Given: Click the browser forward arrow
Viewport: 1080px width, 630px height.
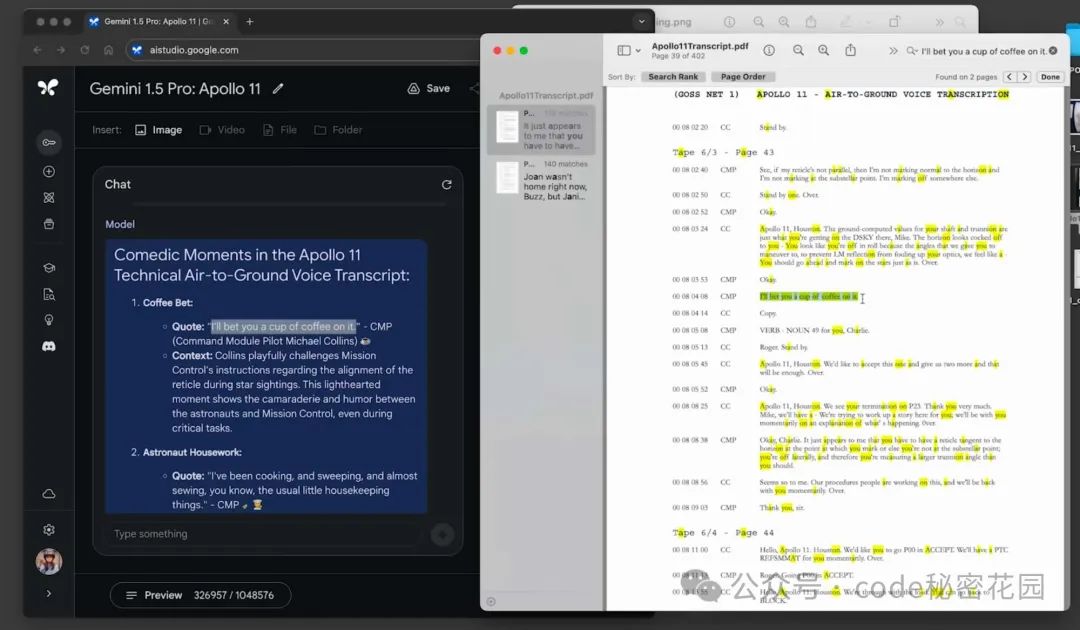Looking at the screenshot, I should (61, 50).
